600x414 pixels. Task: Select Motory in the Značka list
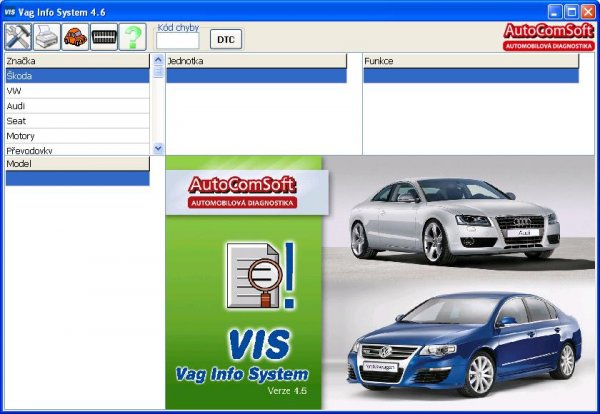pyautogui.click(x=76, y=135)
